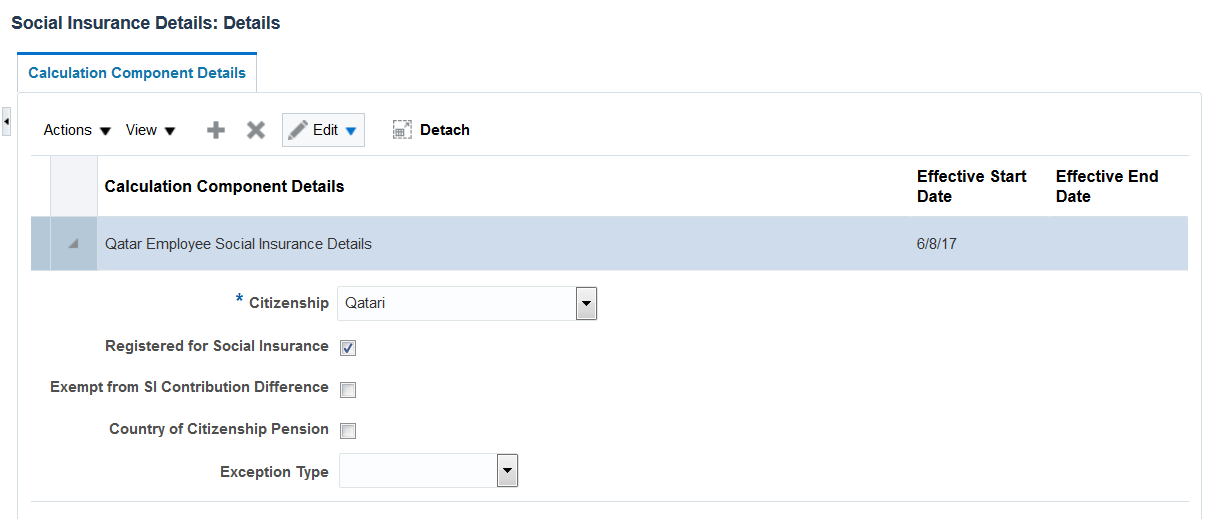Click the add row plus icon
The height and width of the screenshot is (519, 1221).
coord(216,130)
